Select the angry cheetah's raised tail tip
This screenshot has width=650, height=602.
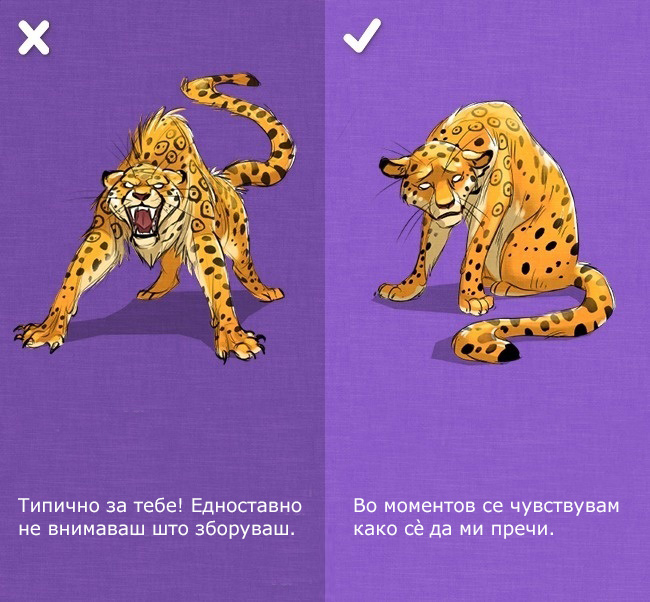(247, 80)
